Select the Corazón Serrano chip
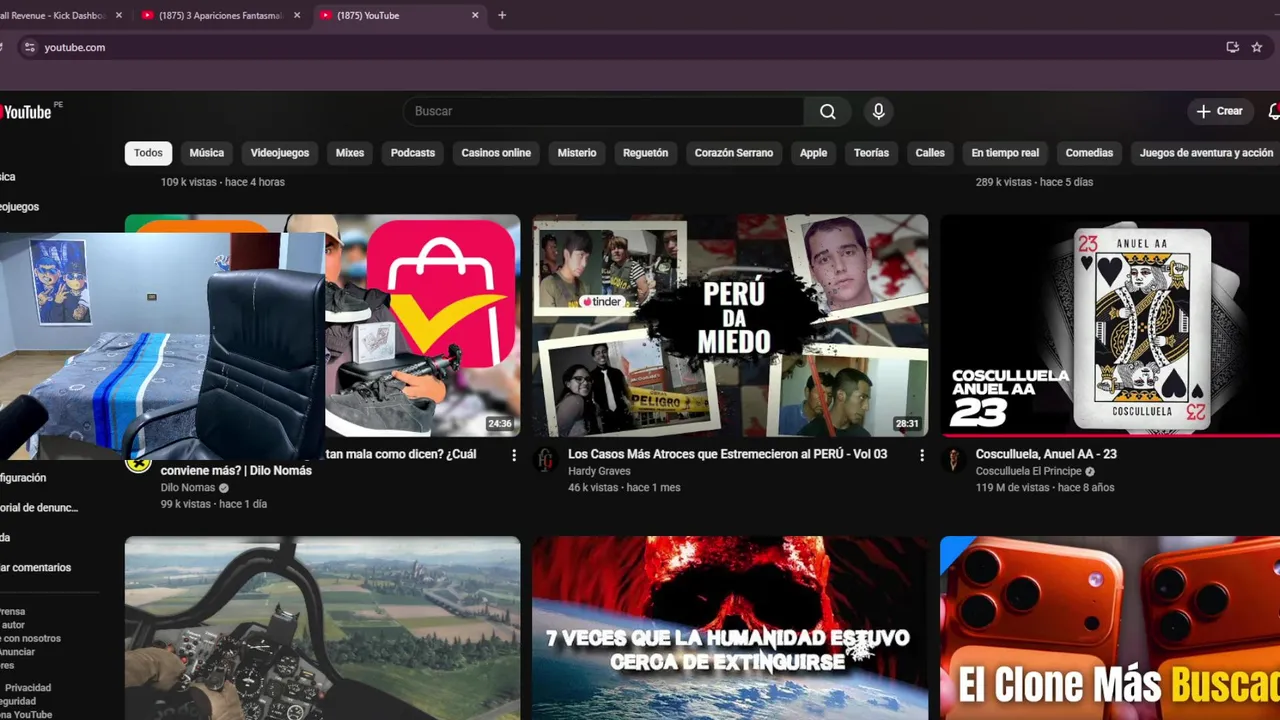 pyautogui.click(x=734, y=153)
